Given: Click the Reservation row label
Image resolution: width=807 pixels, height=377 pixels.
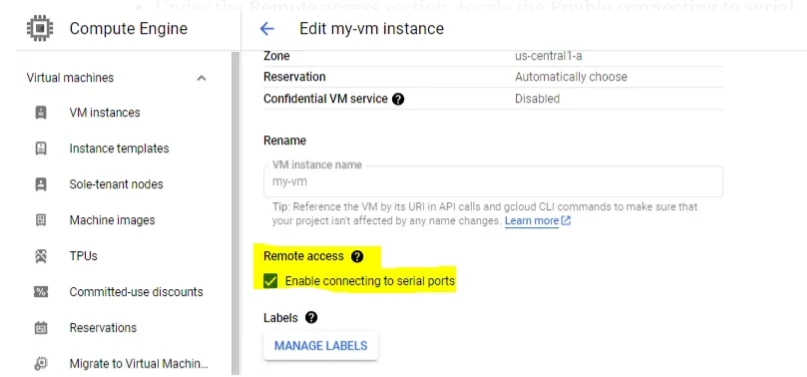Looking at the screenshot, I should 294,77.
